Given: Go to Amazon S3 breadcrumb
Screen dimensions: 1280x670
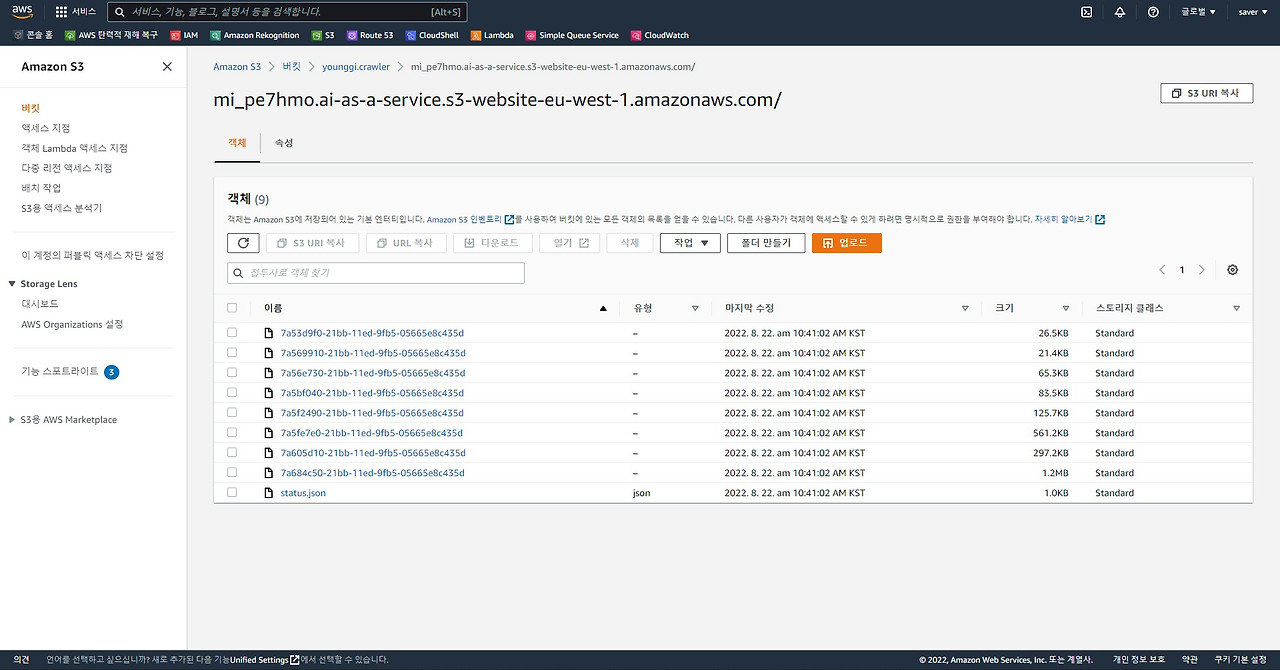Looking at the screenshot, I should coord(237,67).
